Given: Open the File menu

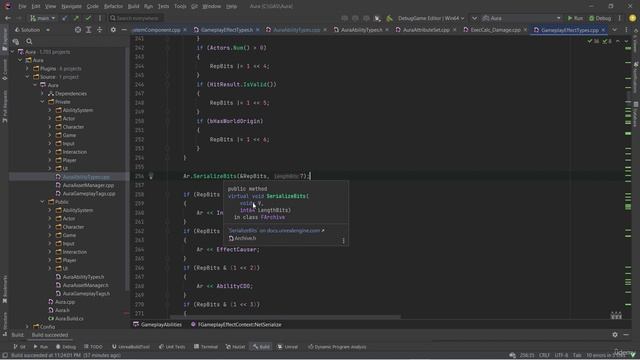Looking at the screenshot, I should pos(22,6).
